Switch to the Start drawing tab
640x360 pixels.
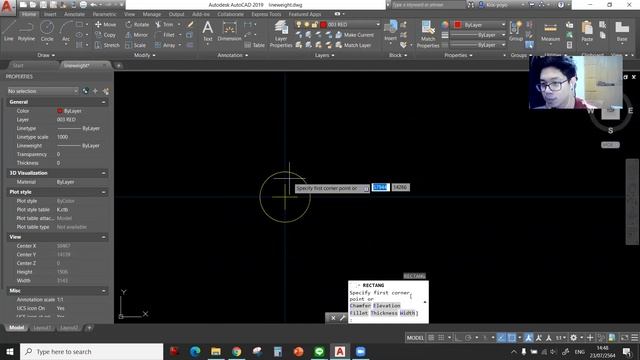point(18,65)
